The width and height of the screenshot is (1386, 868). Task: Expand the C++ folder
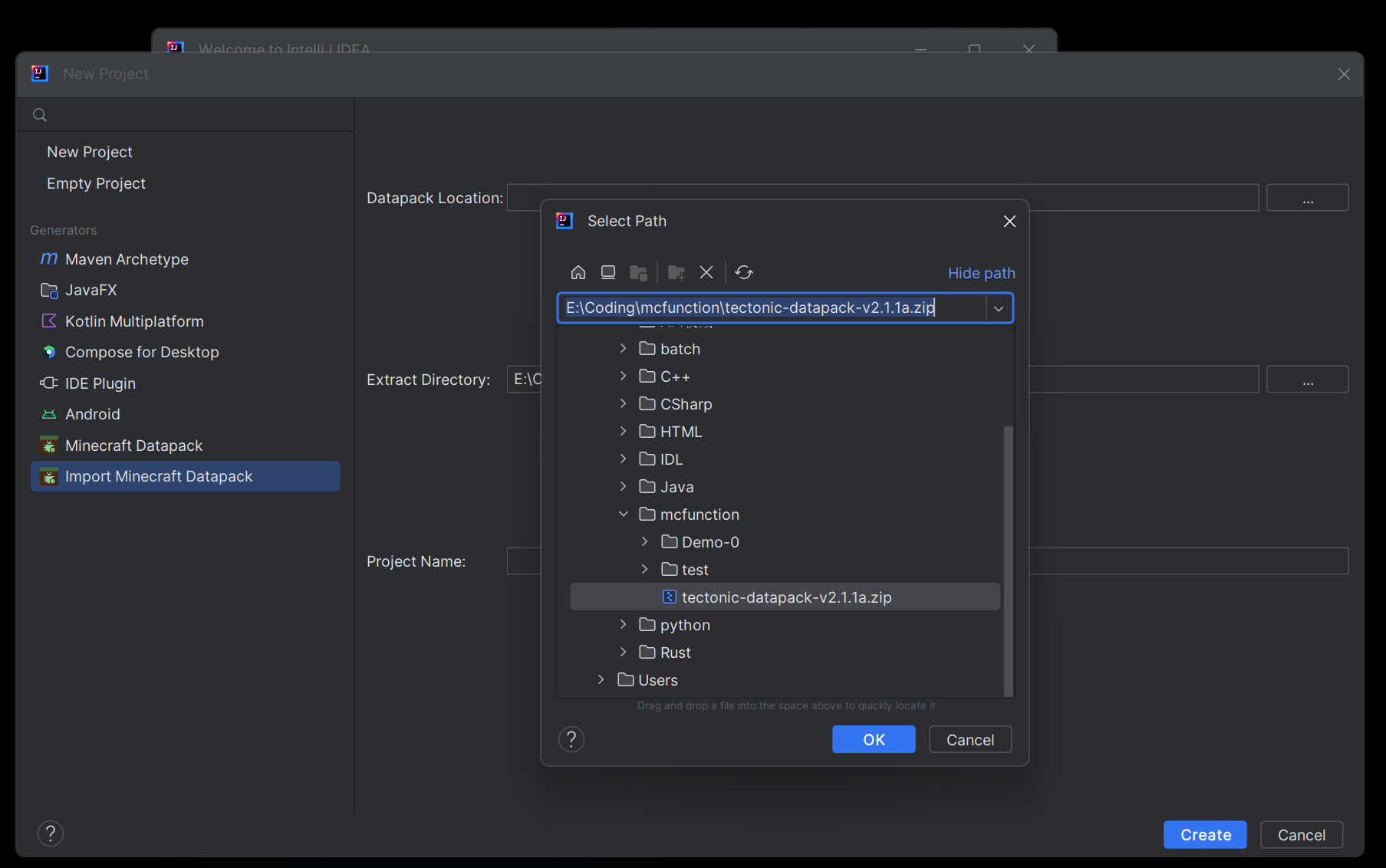623,376
